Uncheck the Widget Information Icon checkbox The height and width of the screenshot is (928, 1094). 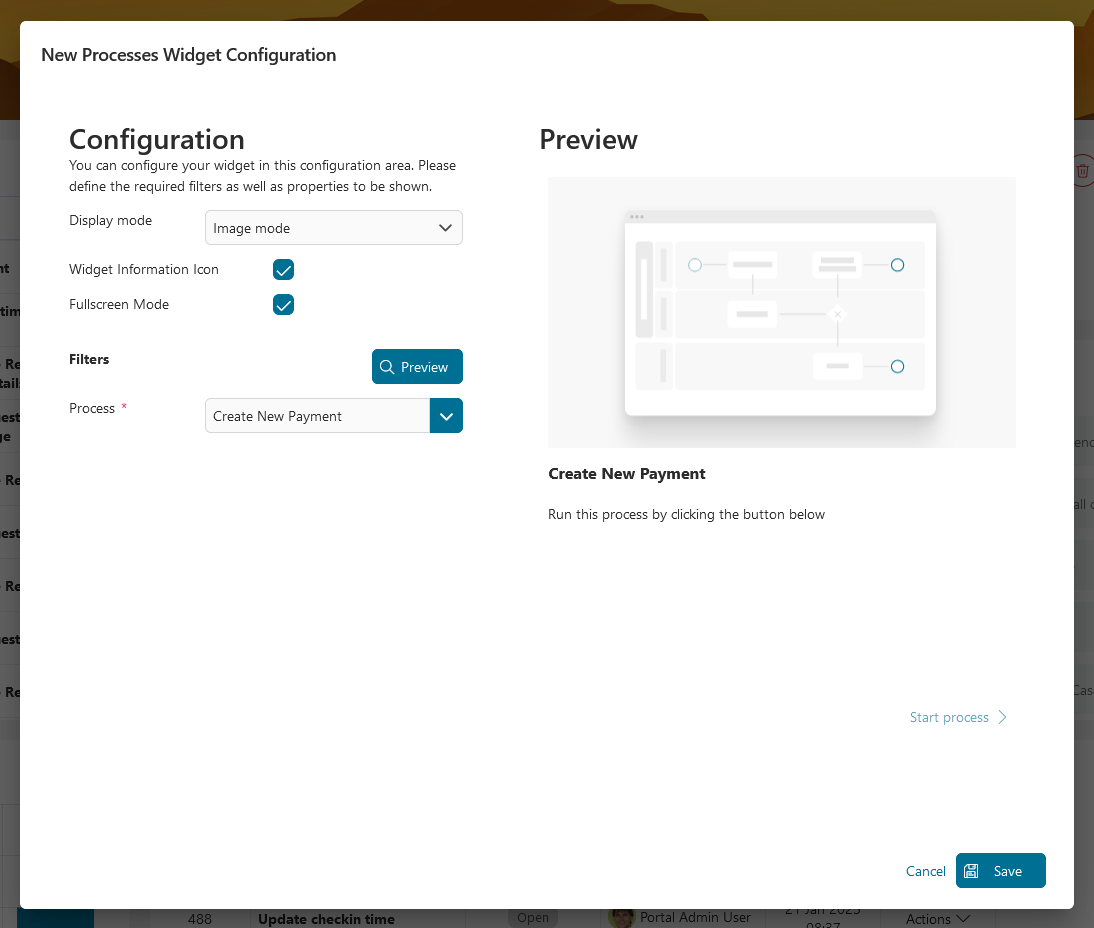point(283,269)
